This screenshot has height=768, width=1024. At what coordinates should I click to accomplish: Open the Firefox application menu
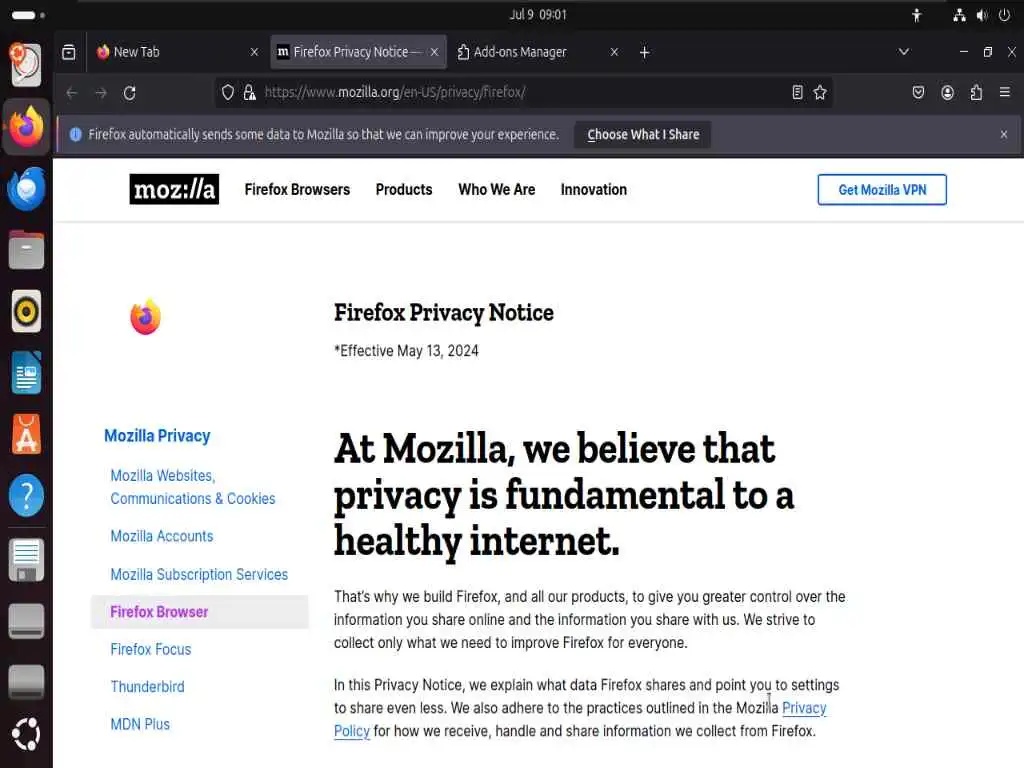click(x=1005, y=93)
